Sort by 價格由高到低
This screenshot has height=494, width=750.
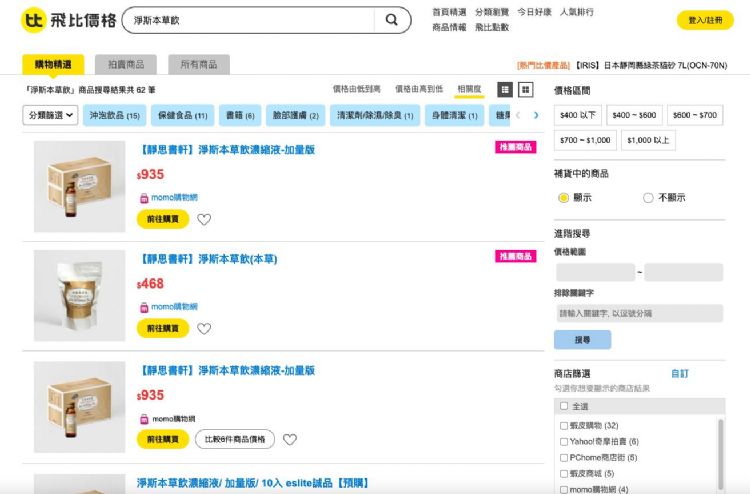pyautogui.click(x=419, y=89)
